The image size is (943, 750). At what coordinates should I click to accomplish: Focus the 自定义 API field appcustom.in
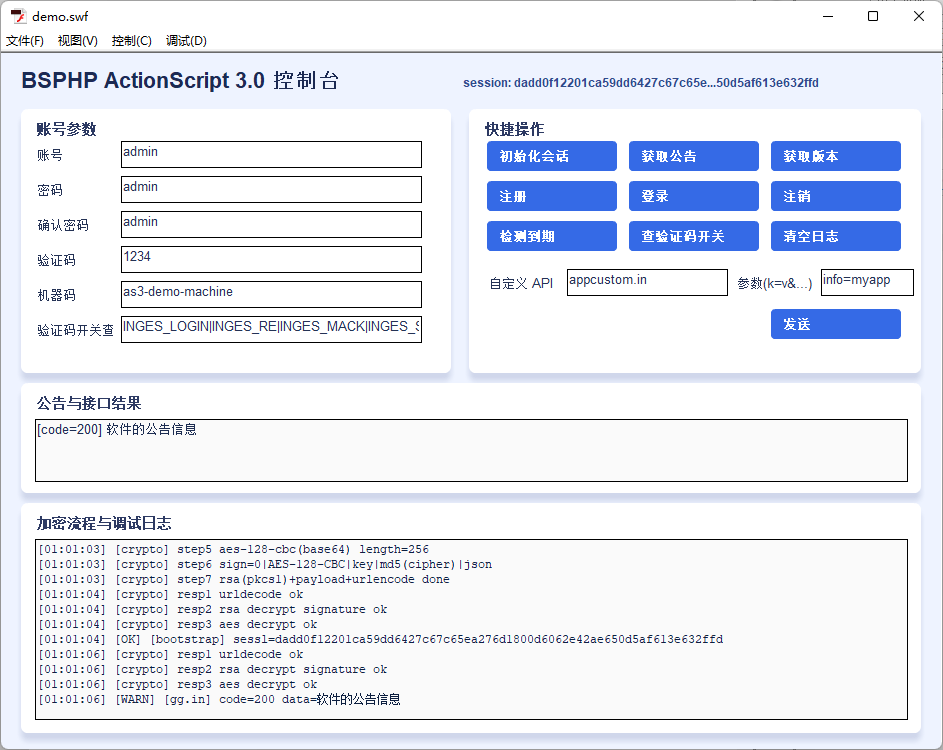647,282
